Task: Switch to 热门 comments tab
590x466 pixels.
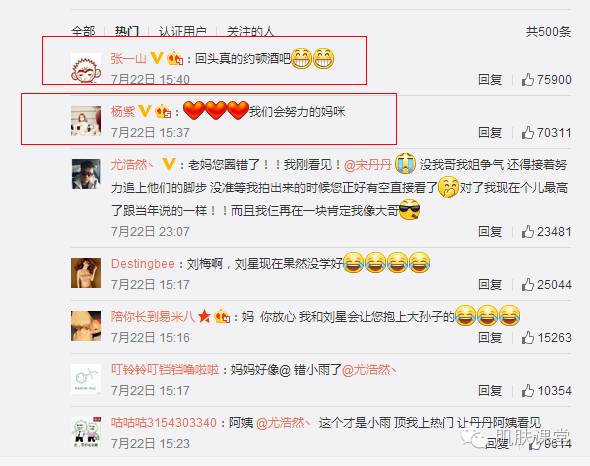Action: pyautogui.click(x=127, y=31)
